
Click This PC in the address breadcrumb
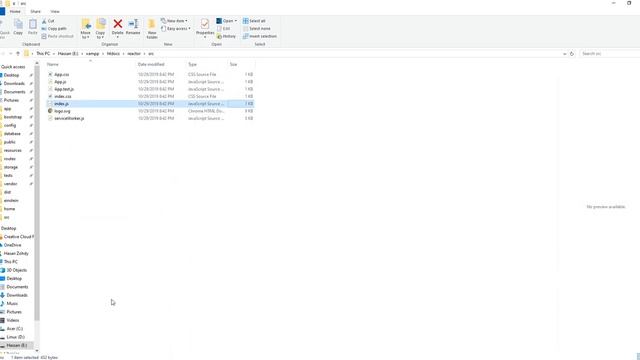(x=43, y=53)
